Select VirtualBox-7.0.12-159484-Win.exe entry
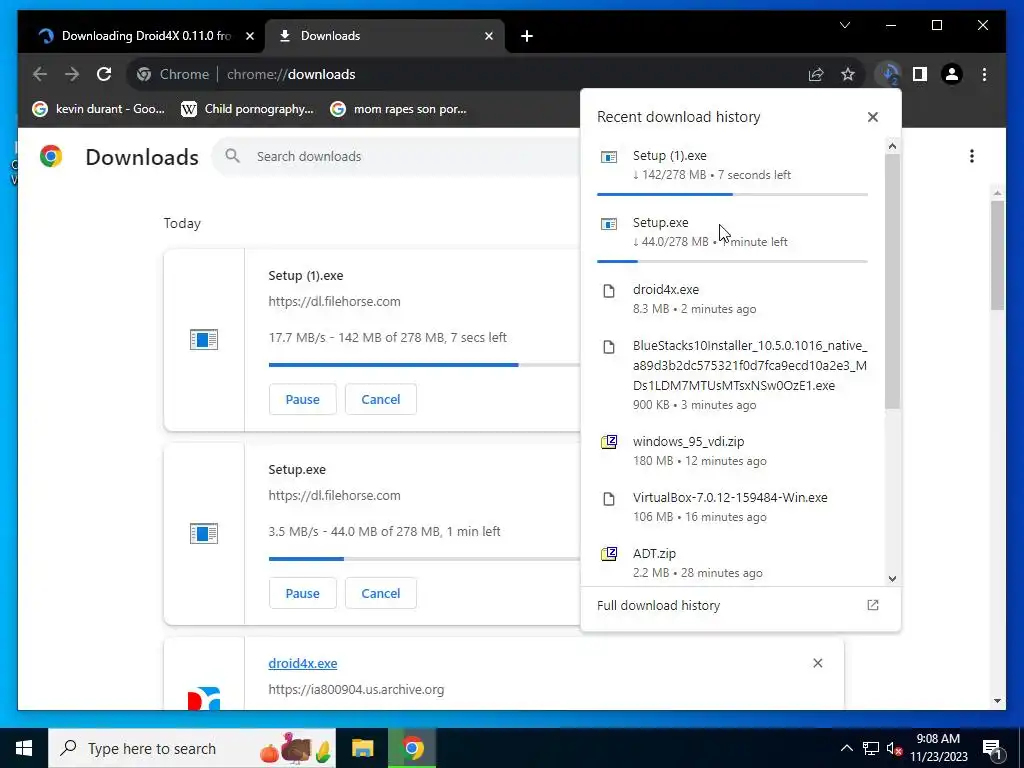 pyautogui.click(x=732, y=507)
